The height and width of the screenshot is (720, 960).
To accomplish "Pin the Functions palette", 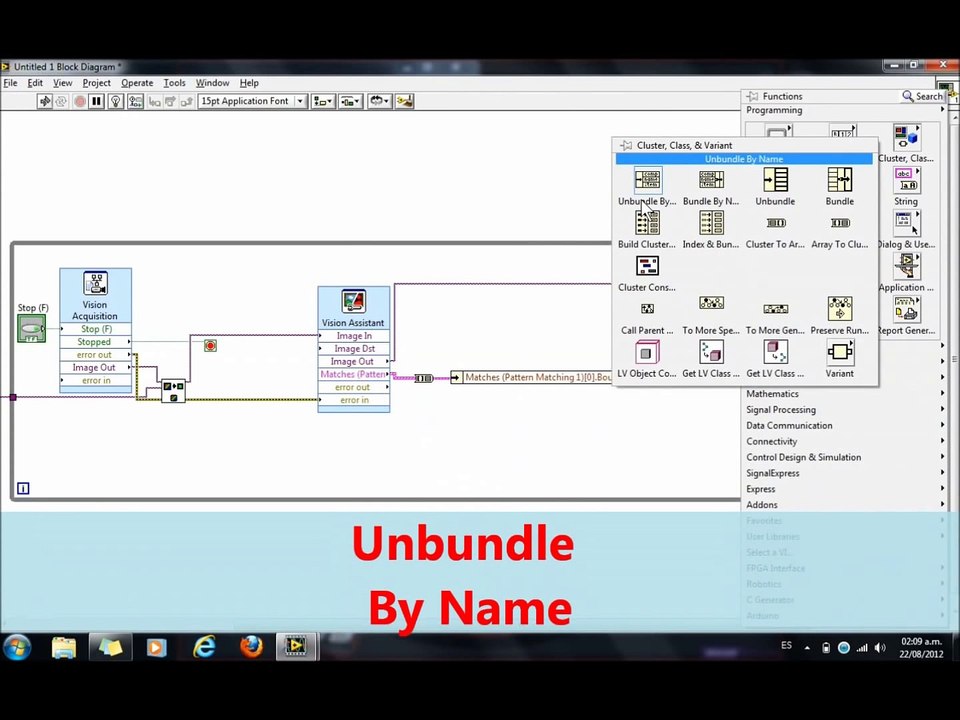I will pyautogui.click(x=752, y=96).
